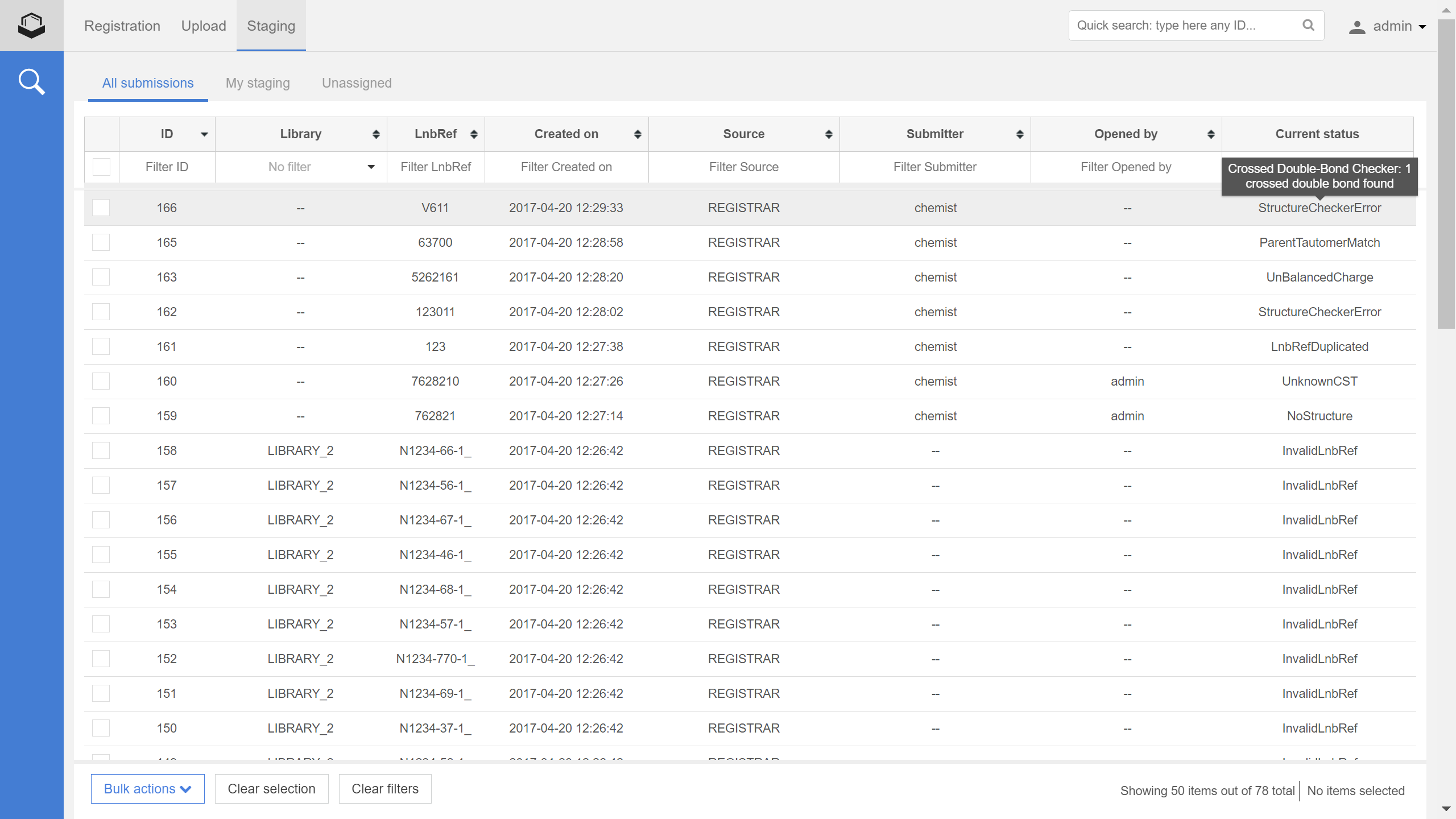Viewport: 1456px width, 819px height.
Task: Click the scrollbar up arrow
Action: [x=1446, y=10]
